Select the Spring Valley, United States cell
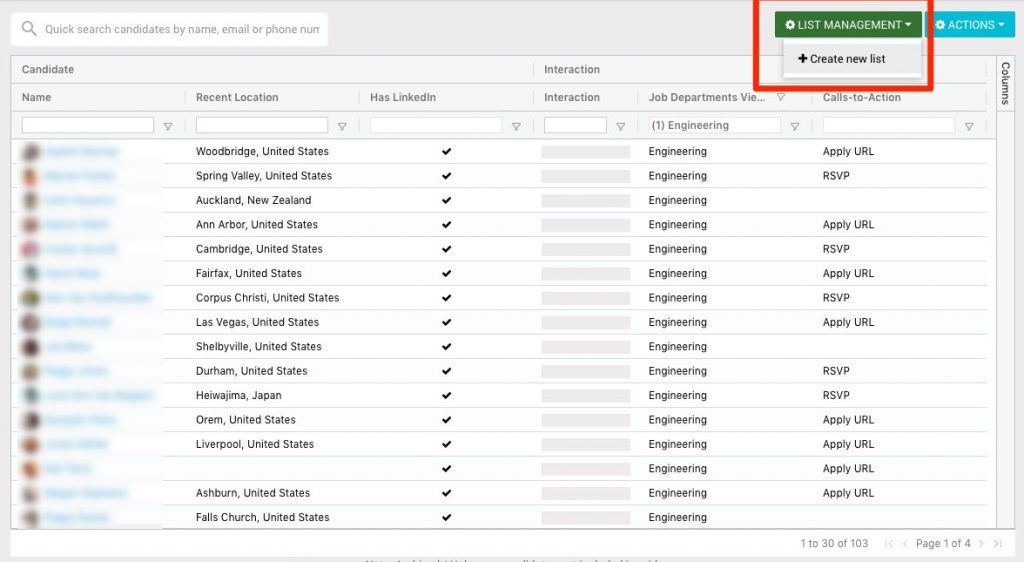Image resolution: width=1024 pixels, height=562 pixels. click(x=264, y=176)
